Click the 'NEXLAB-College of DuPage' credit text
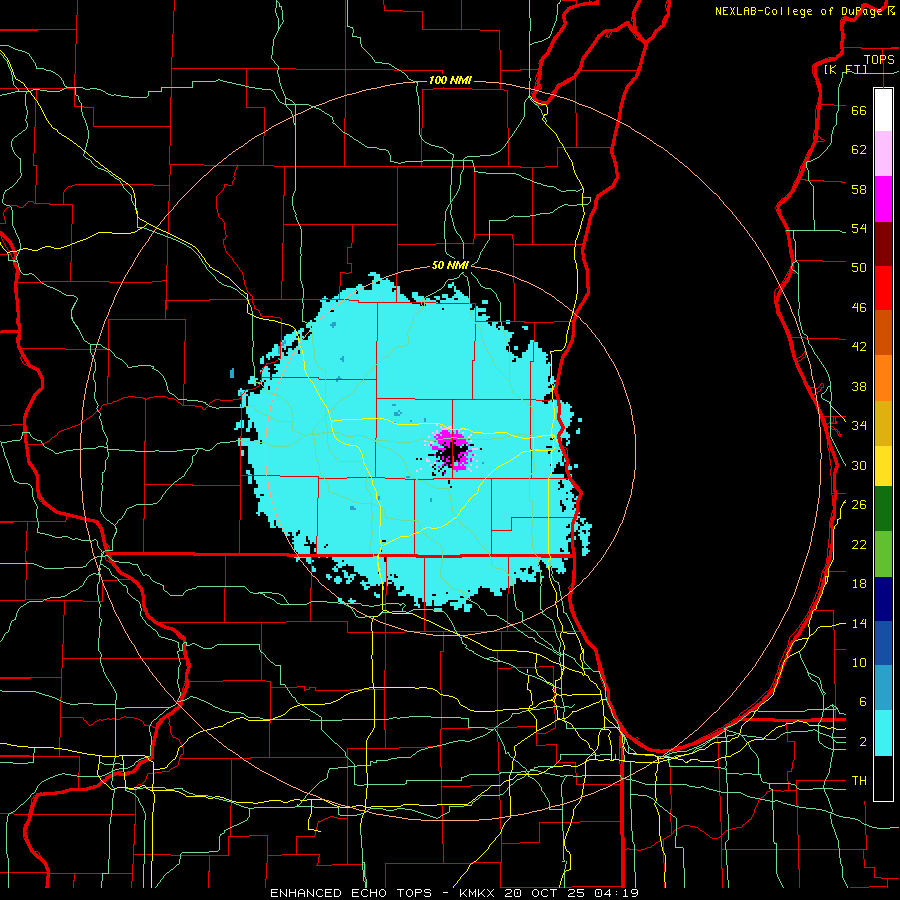The height and width of the screenshot is (900, 900). coord(800,11)
